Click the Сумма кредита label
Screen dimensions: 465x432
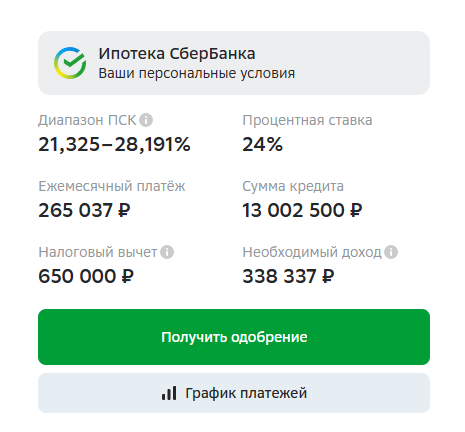click(x=293, y=186)
